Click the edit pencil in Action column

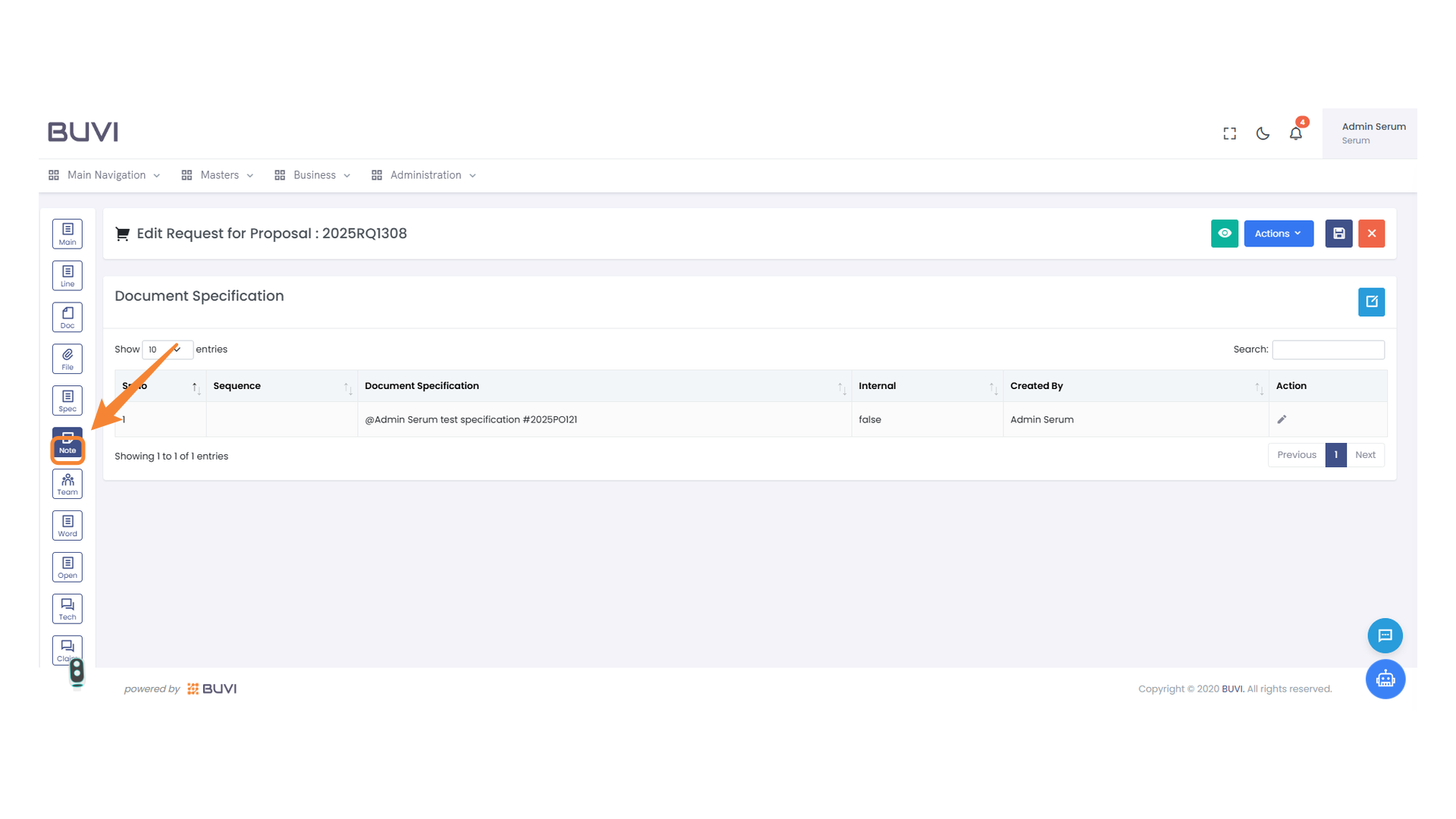pos(1282,419)
